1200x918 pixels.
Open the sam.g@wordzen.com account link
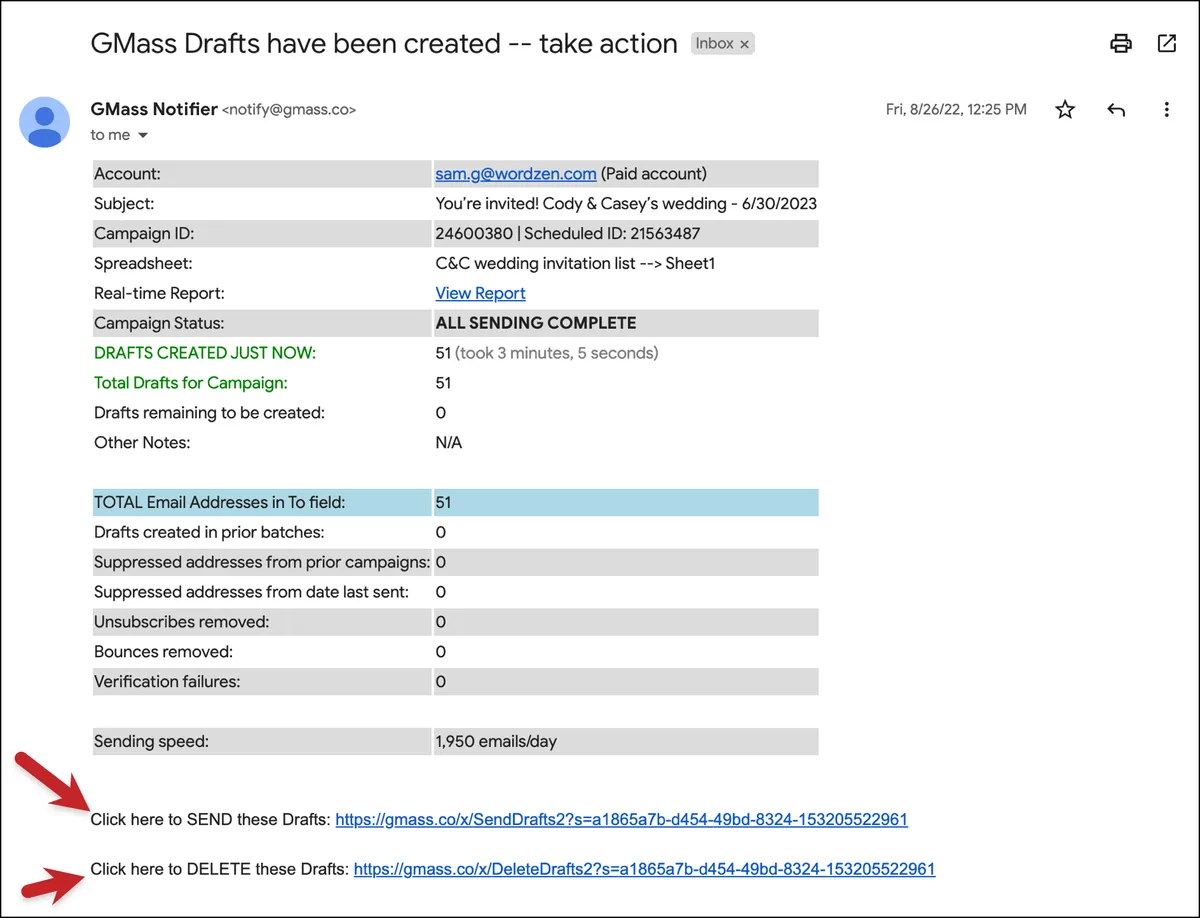(516, 173)
